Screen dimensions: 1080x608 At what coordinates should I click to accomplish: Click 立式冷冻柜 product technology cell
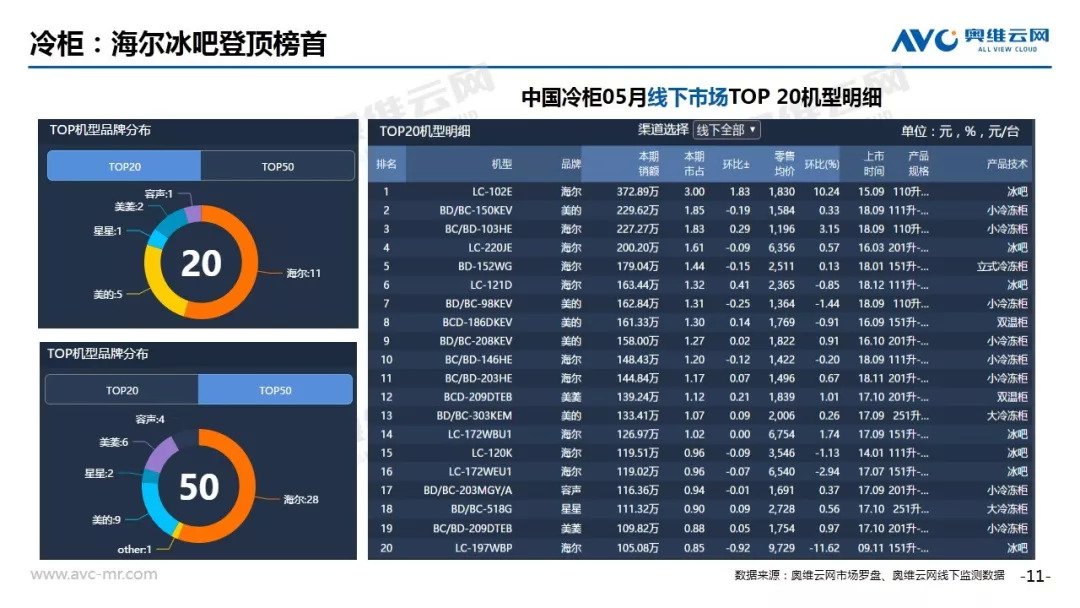1001,266
